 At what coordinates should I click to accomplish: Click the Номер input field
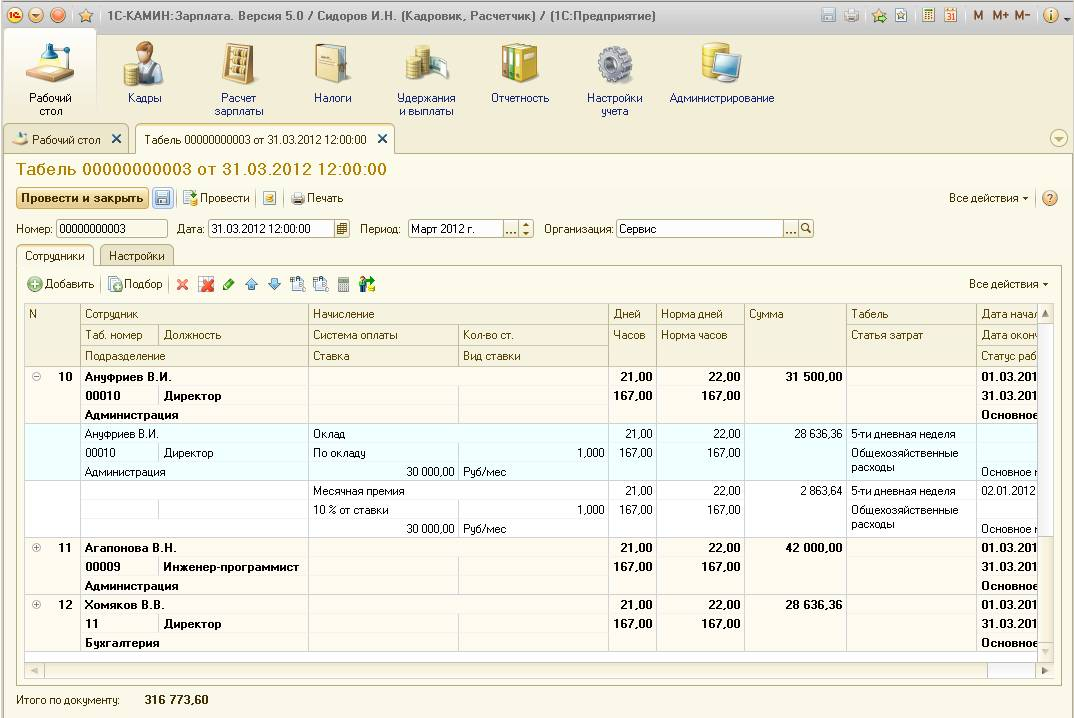[111, 229]
